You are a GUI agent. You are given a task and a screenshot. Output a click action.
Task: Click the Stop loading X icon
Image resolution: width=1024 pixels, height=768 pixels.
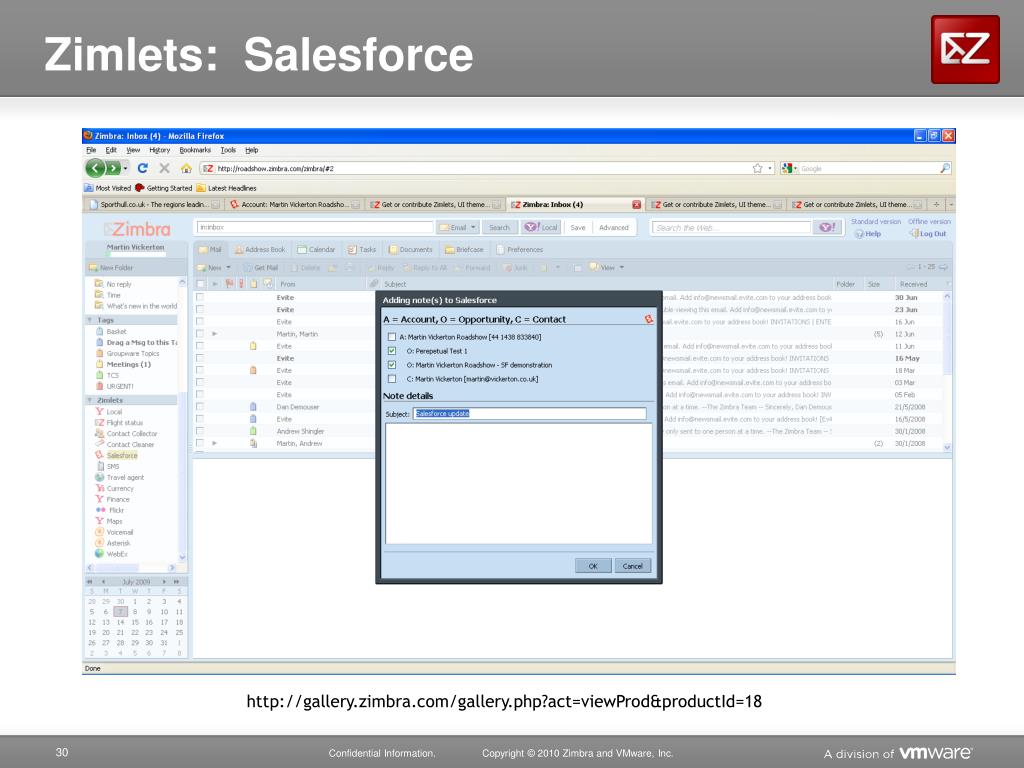point(165,168)
